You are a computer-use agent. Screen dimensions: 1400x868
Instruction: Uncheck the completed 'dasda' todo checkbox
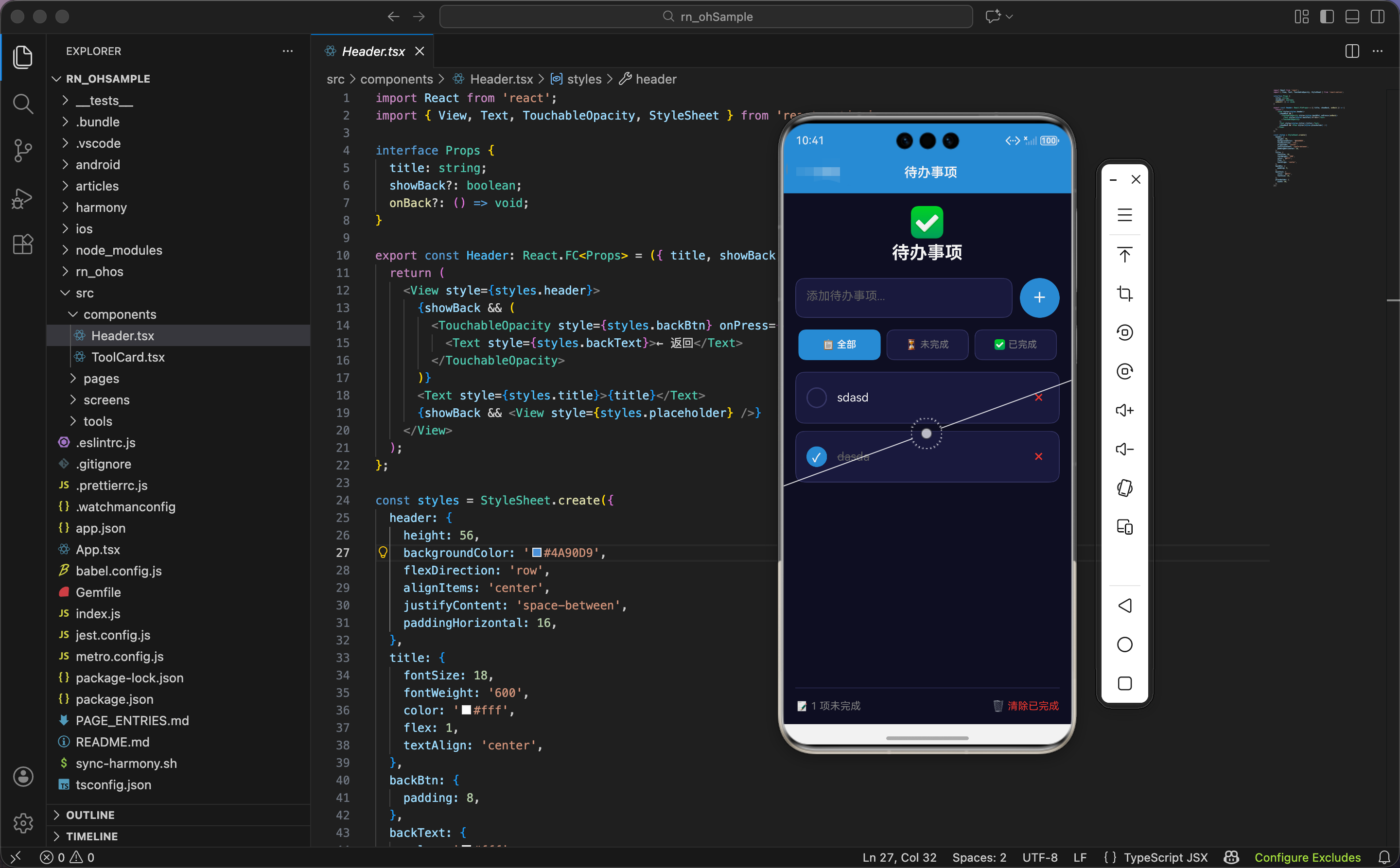tap(816, 456)
